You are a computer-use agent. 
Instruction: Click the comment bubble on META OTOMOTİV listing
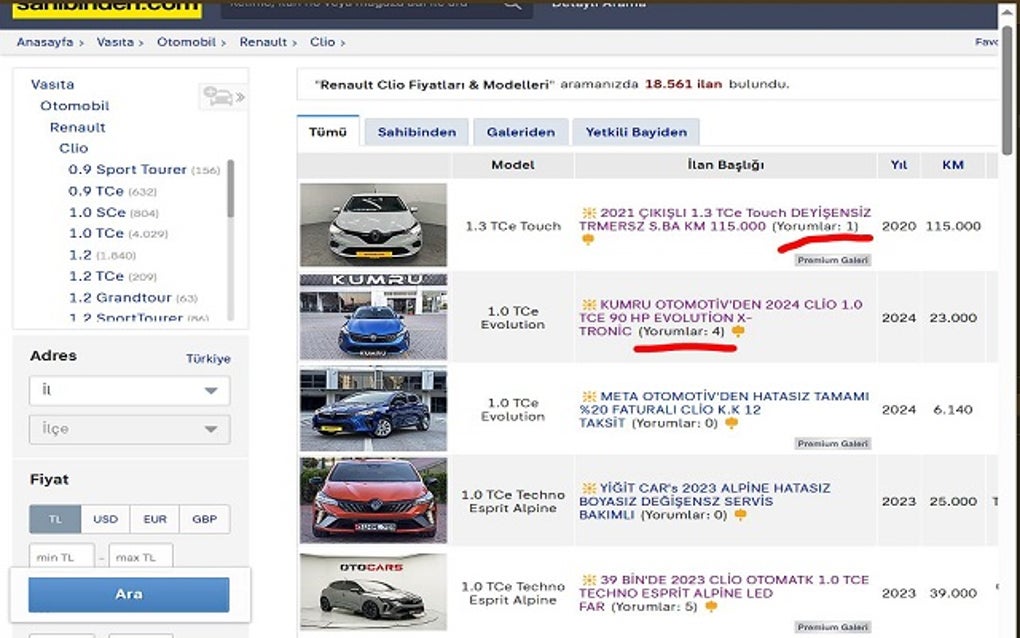click(x=731, y=424)
